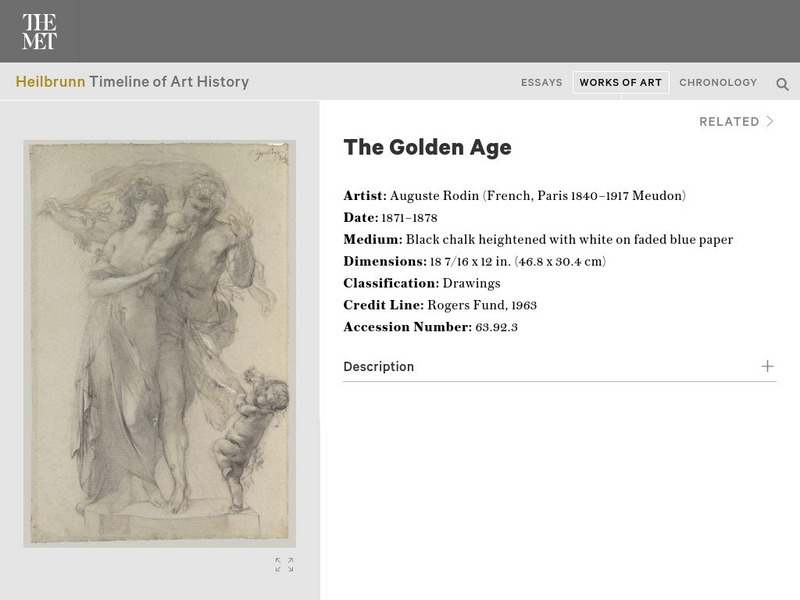800x600 pixels.
Task: Click The Golden Age drawing image
Action: [160, 343]
